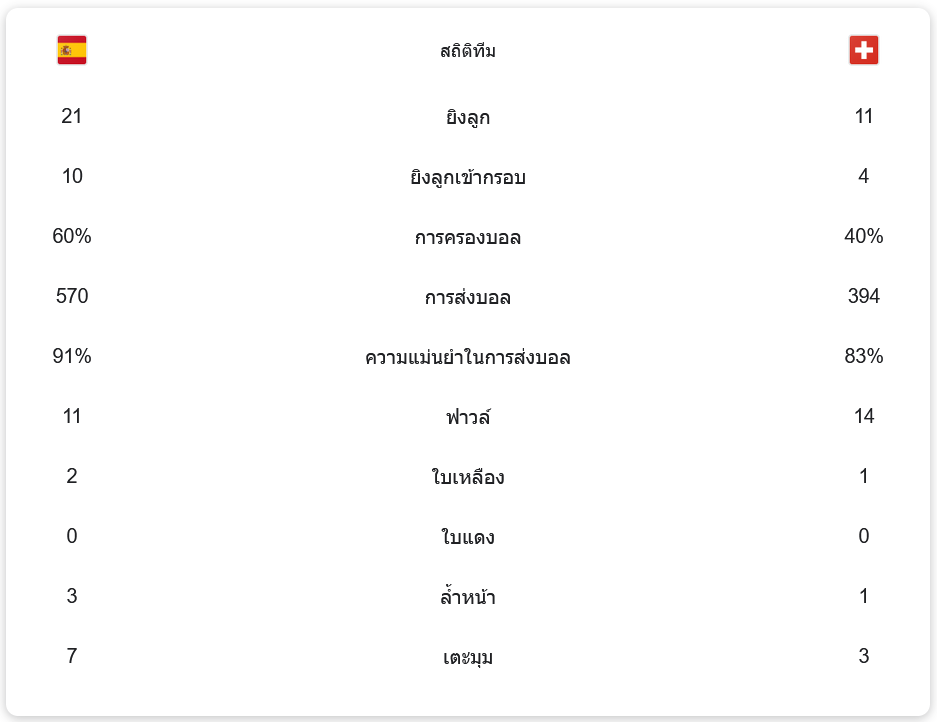Select the ยิงลูกเข้ากรอบ stat label
The height and width of the screenshot is (722, 937).
point(468,178)
